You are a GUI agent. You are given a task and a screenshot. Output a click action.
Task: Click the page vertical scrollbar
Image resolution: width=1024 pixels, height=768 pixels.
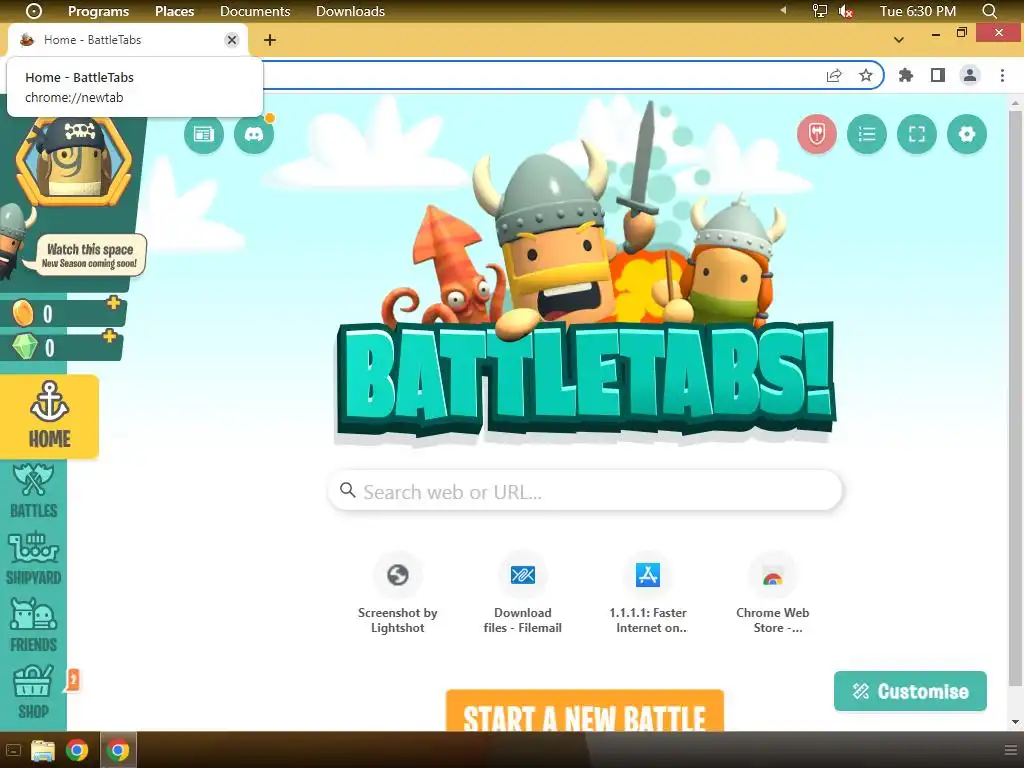pos(1015,398)
